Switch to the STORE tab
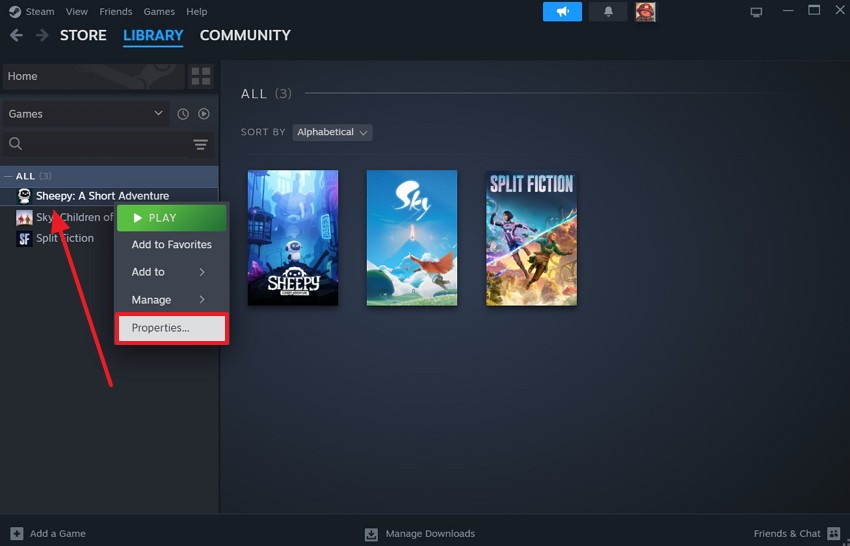Image resolution: width=850 pixels, height=546 pixels. pos(83,35)
